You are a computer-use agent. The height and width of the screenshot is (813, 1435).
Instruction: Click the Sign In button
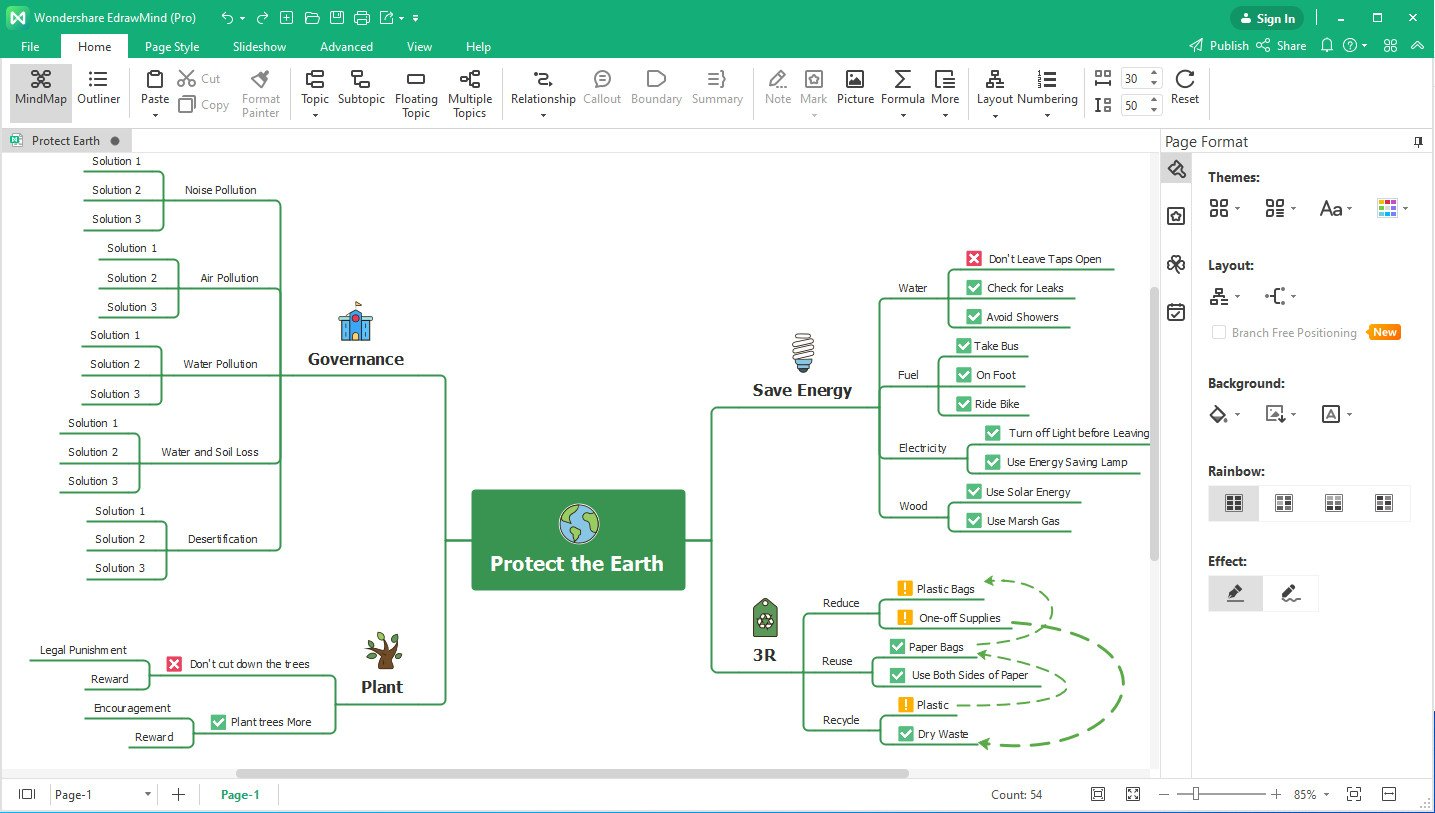[x=1267, y=18]
